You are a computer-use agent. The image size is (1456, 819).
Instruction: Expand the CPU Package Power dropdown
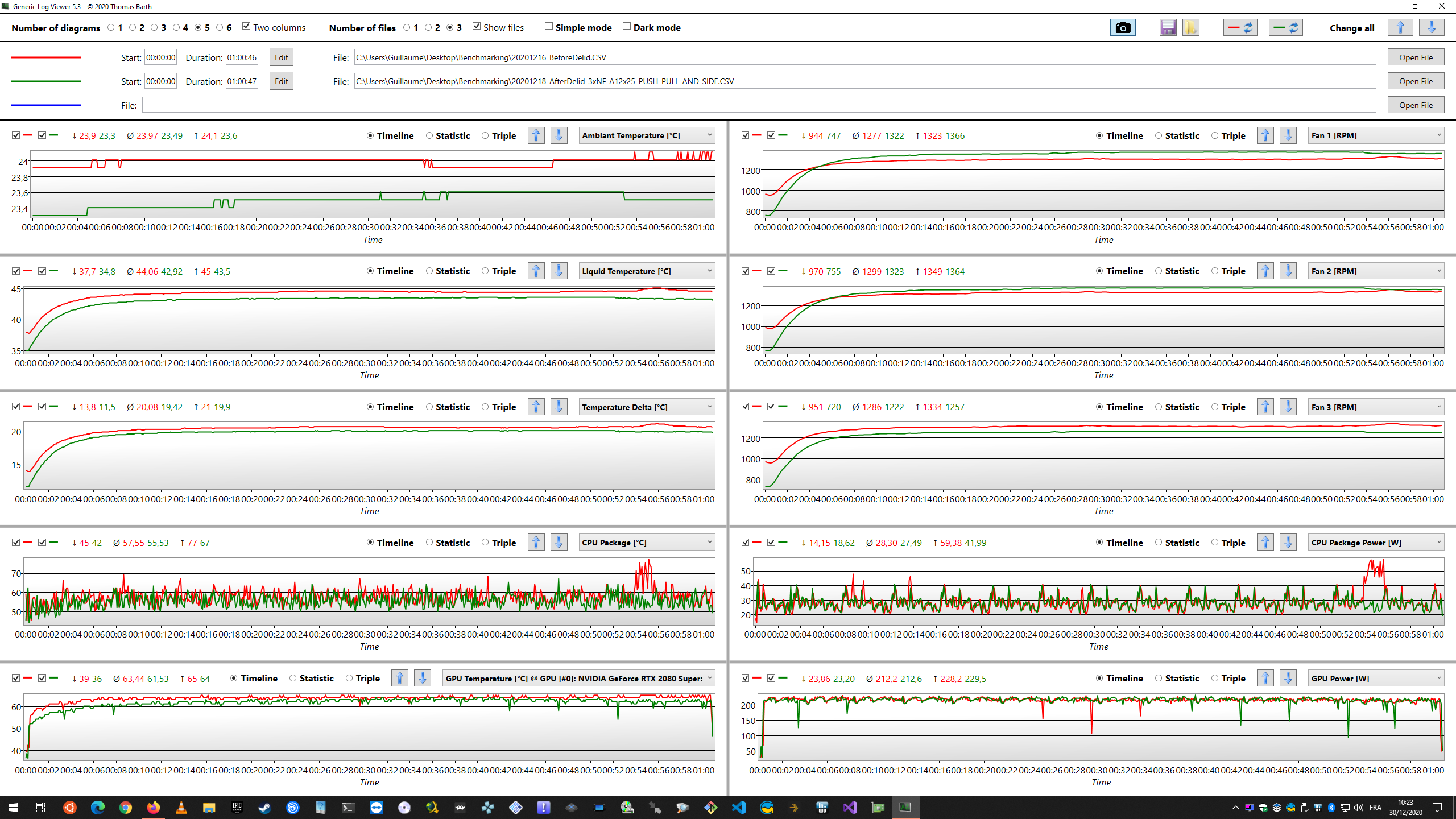click(1376, 543)
